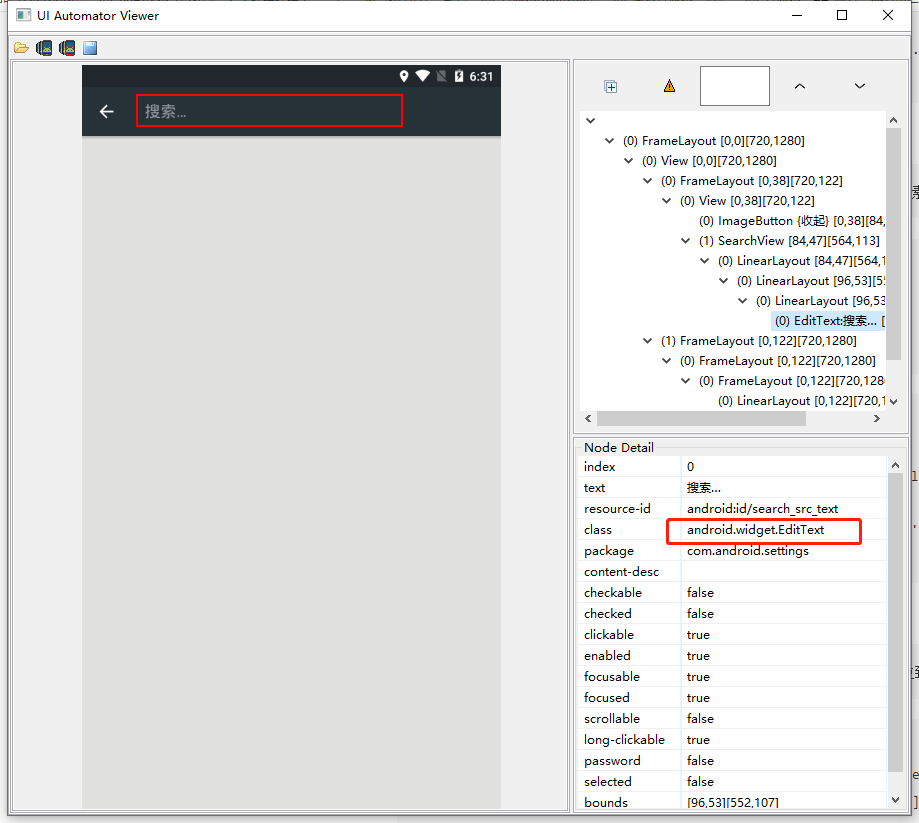
Task: Click the tree vertical scrollbar up arrow
Action: tap(893, 120)
